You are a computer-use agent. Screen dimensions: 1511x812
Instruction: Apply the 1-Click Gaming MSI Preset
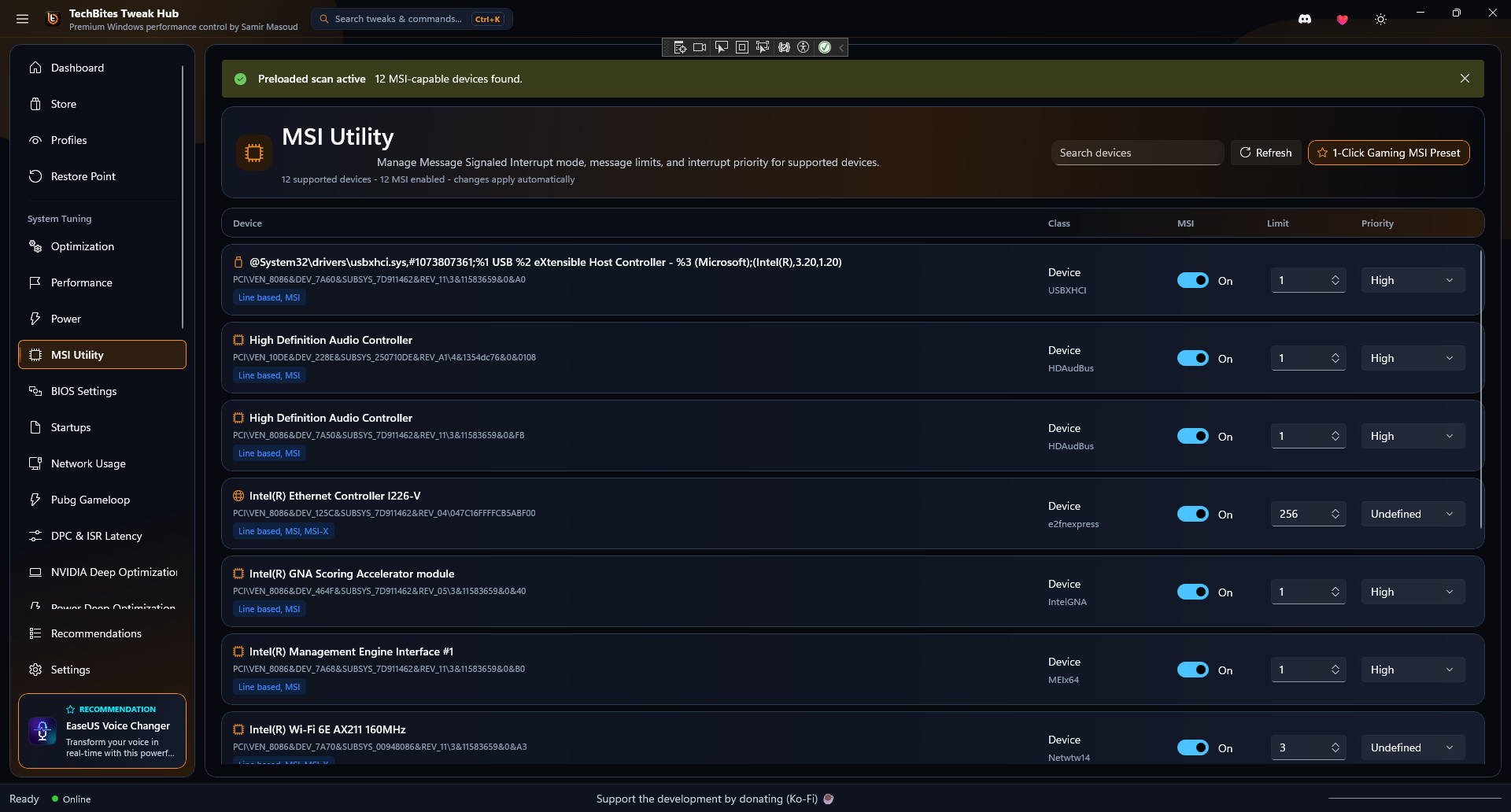coord(1388,153)
